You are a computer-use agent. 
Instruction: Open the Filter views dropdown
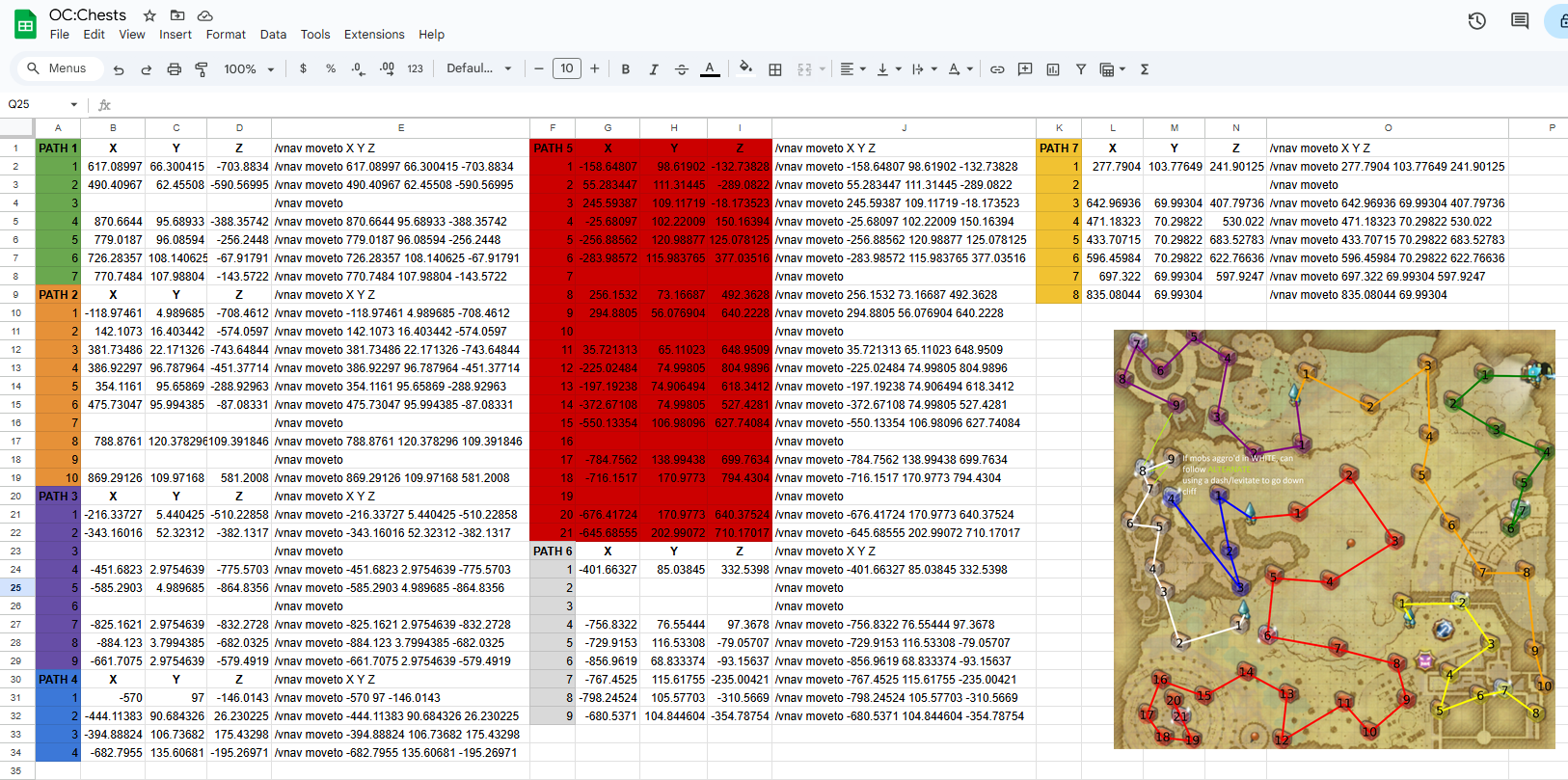1112,69
